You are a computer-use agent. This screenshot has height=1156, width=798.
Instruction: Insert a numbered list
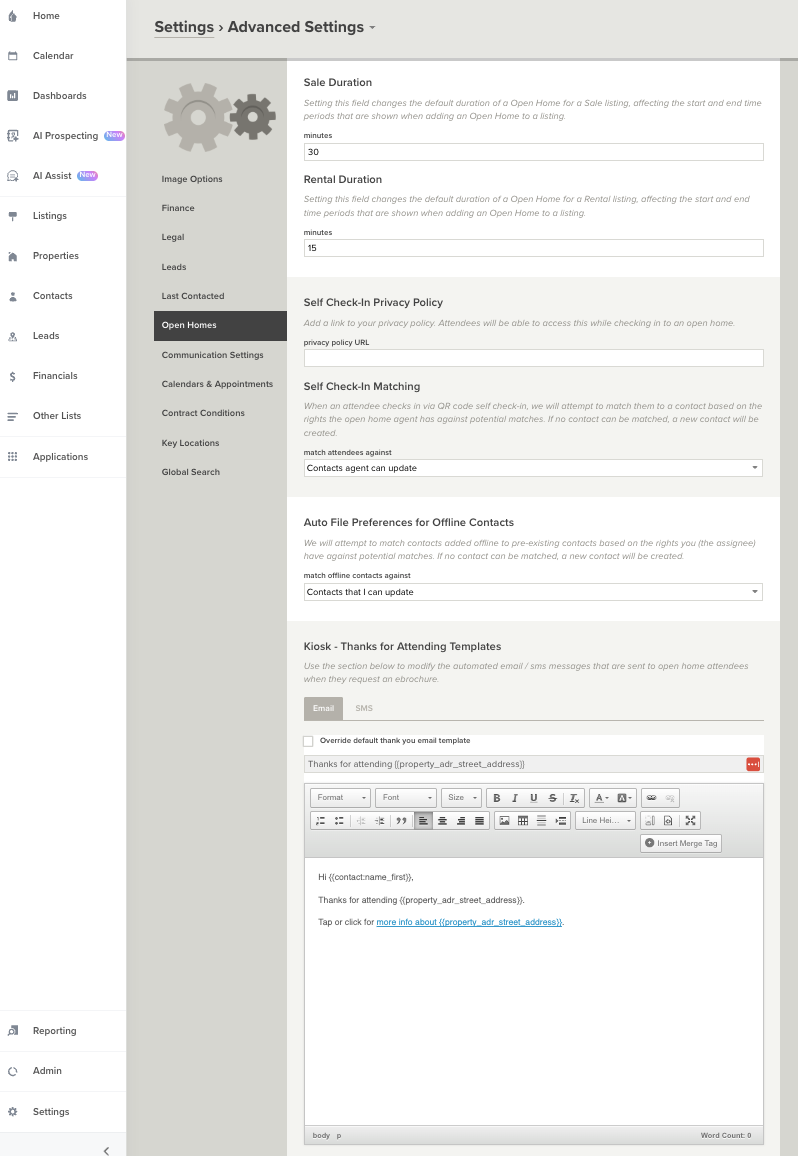[320, 821]
